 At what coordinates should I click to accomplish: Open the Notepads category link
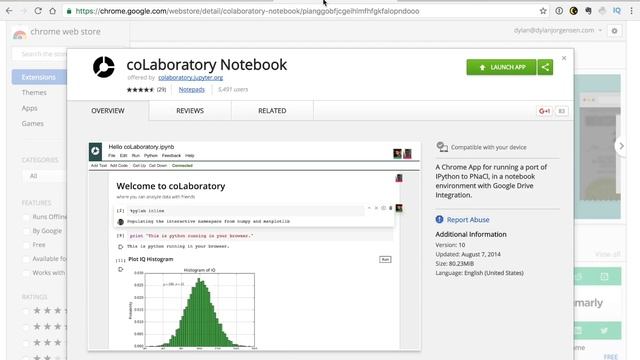pos(191,89)
